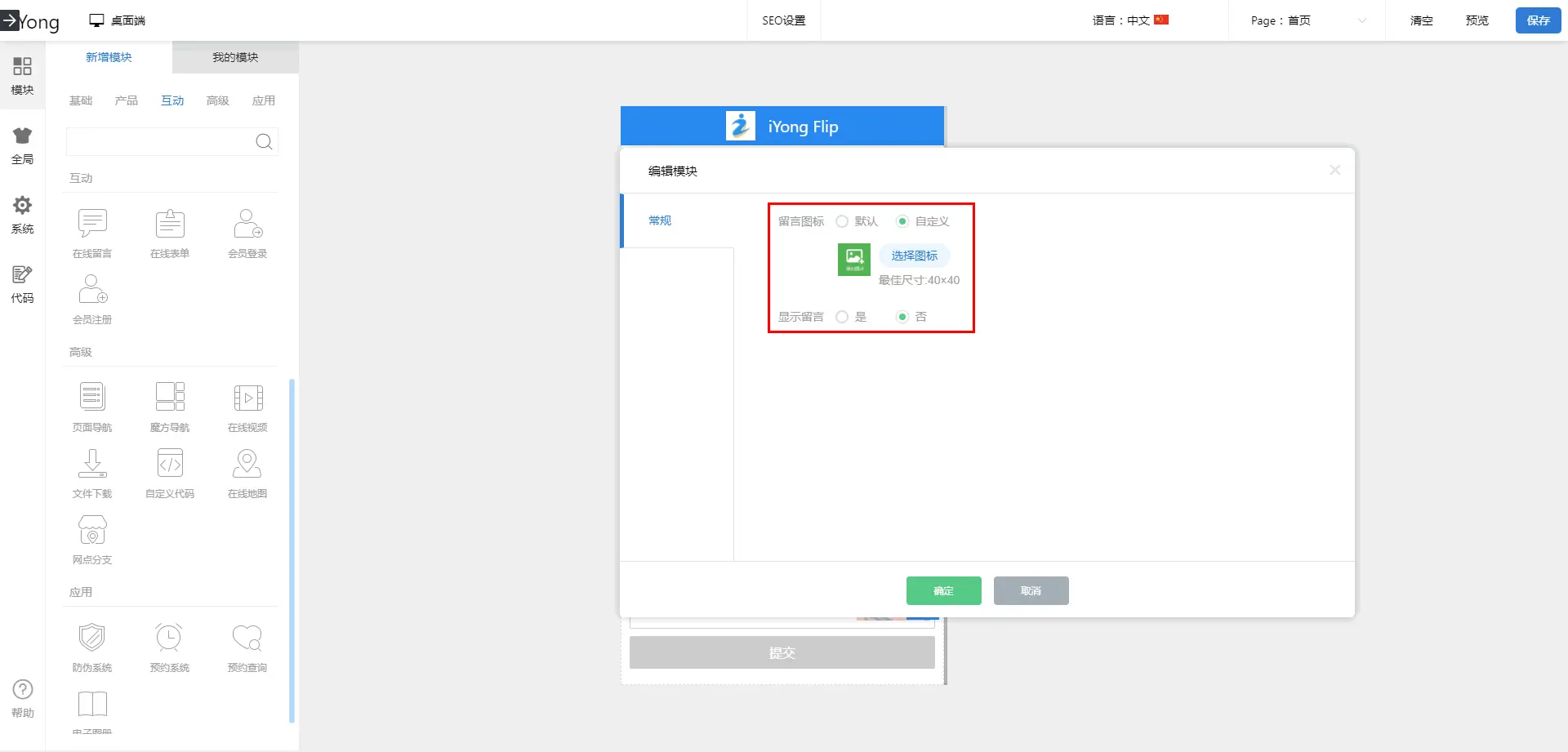Viewport: 1568px width, 752px height.
Task: Click the search magnifier icon
Action: [264, 142]
